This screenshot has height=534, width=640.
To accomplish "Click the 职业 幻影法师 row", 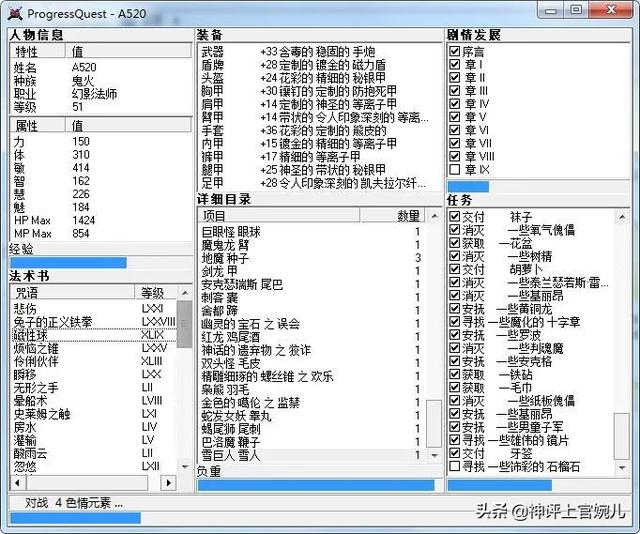I will pos(101,94).
